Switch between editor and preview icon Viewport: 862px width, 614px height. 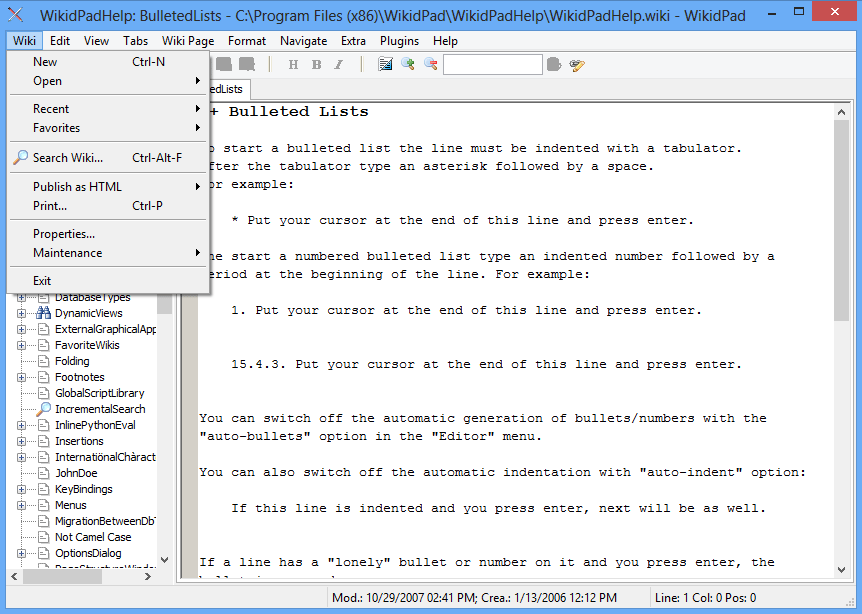(385, 64)
